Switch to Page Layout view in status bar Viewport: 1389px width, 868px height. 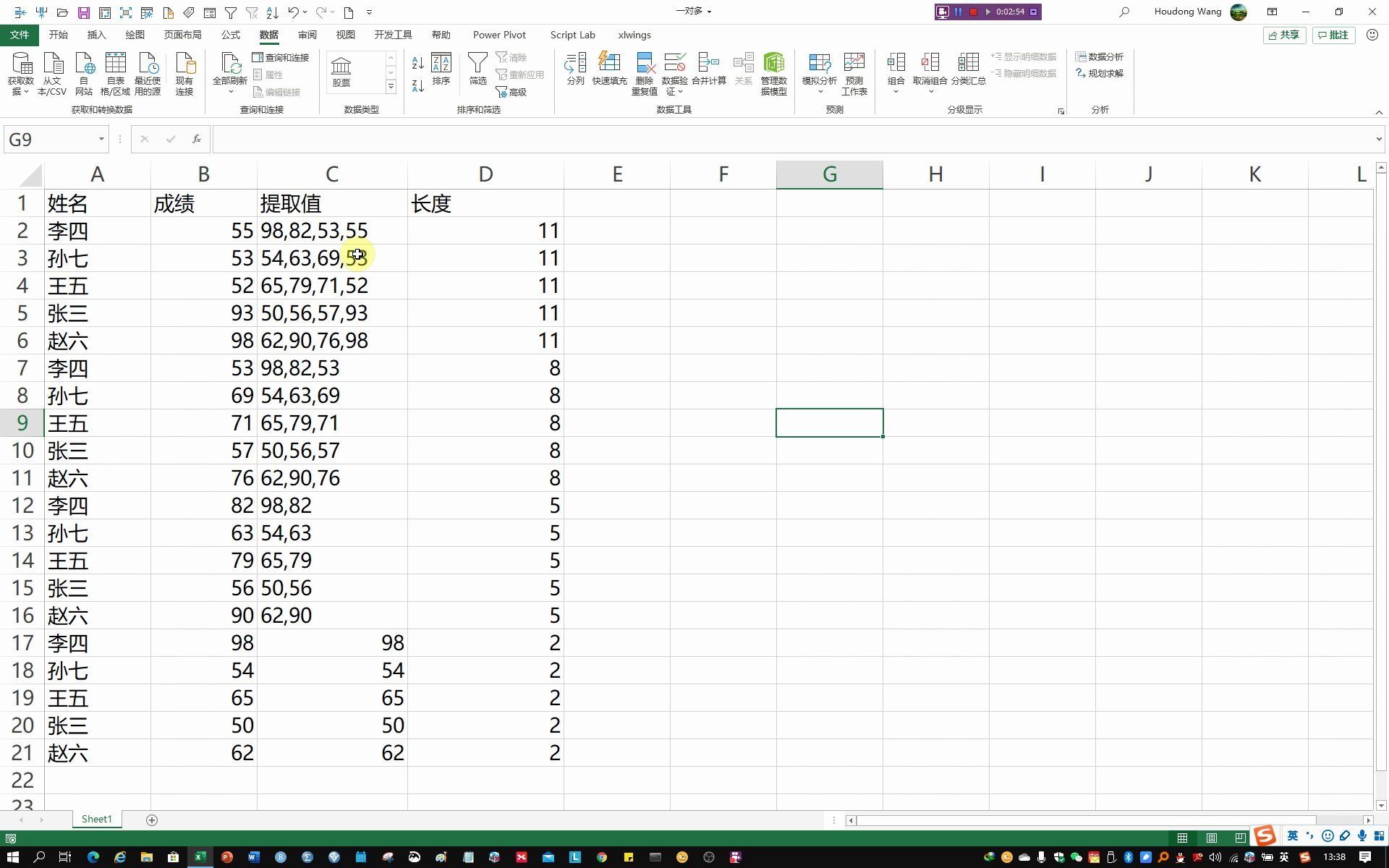[x=1211, y=838]
